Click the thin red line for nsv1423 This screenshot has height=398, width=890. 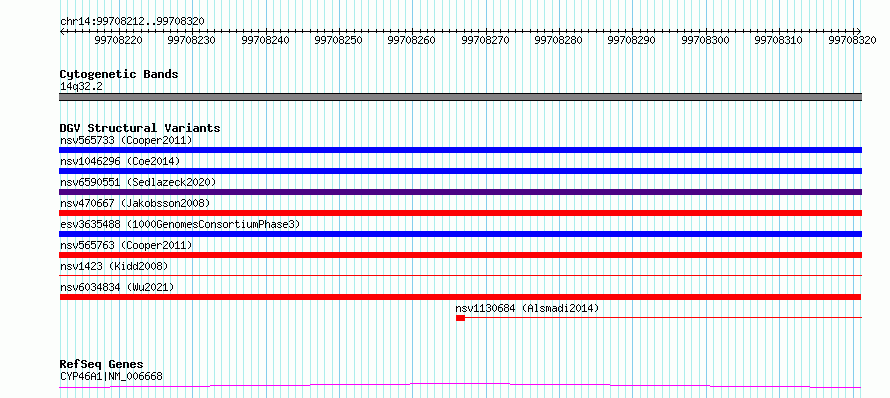[460, 275]
